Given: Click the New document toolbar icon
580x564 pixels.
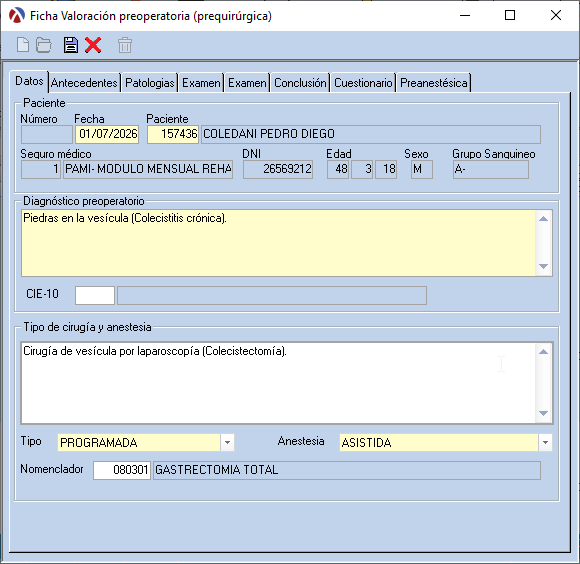Looking at the screenshot, I should [x=23, y=45].
